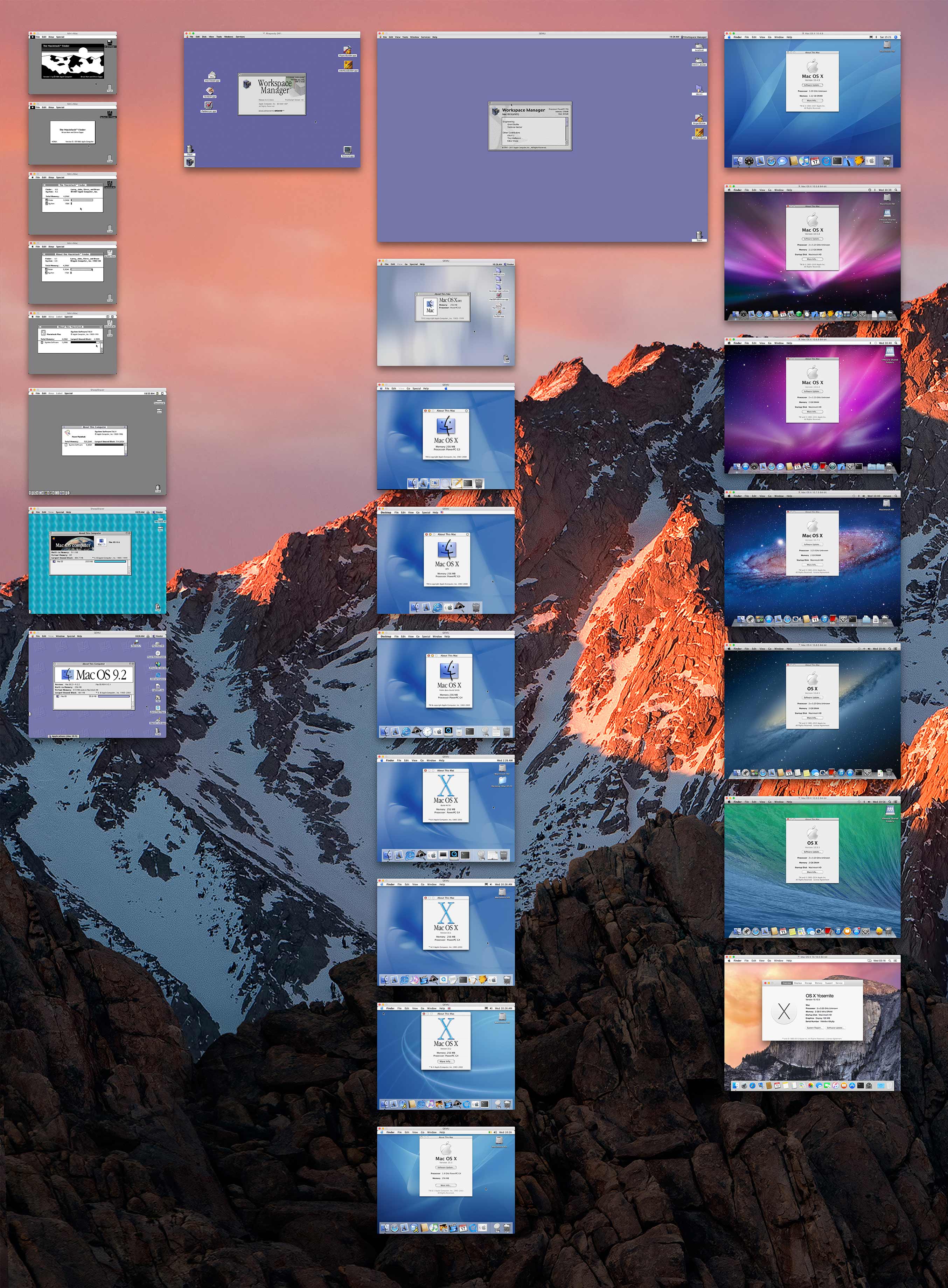Open iMovie in the Version 10.1 QEMU dock

(424, 981)
